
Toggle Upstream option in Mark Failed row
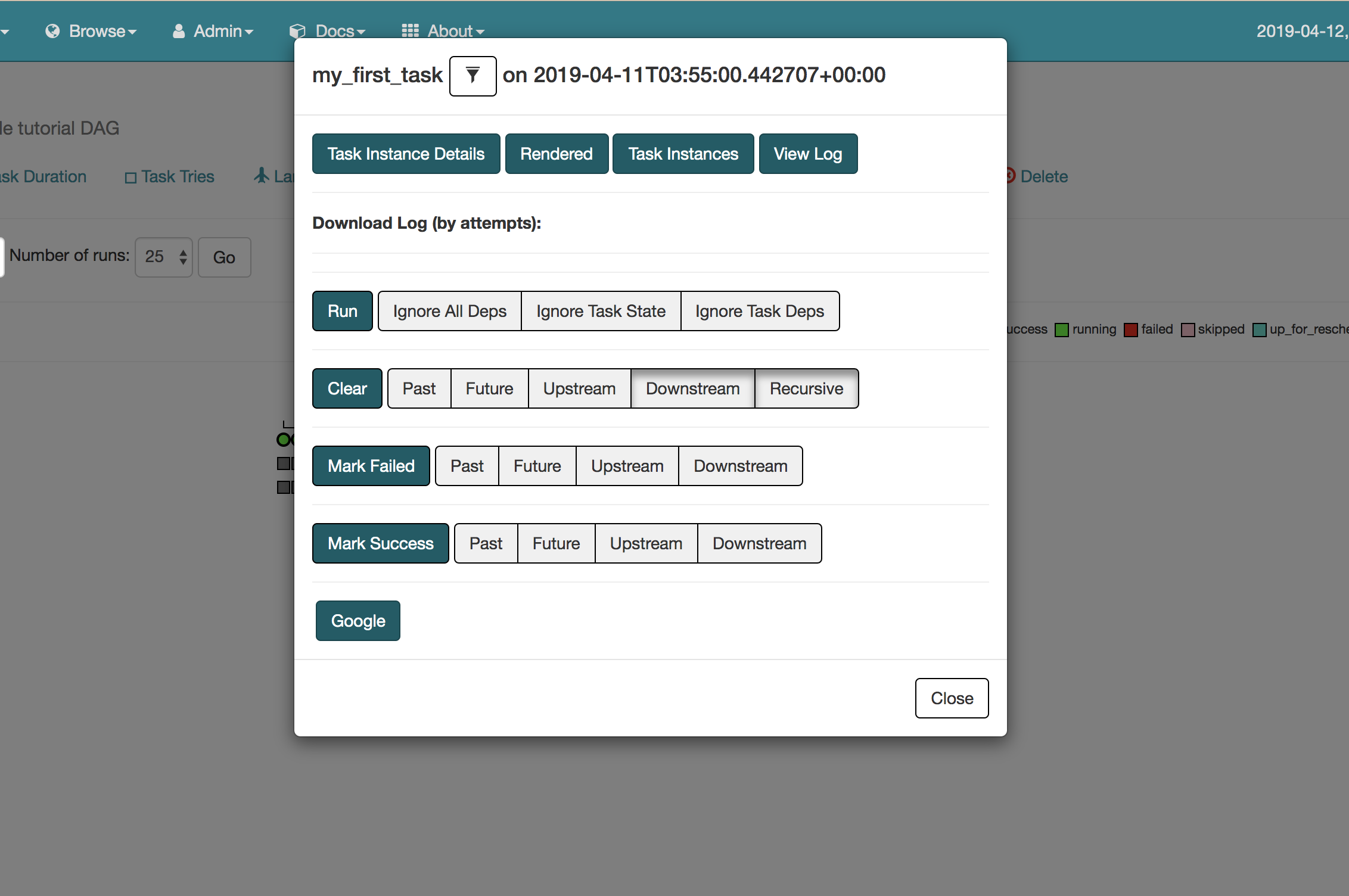pos(627,466)
